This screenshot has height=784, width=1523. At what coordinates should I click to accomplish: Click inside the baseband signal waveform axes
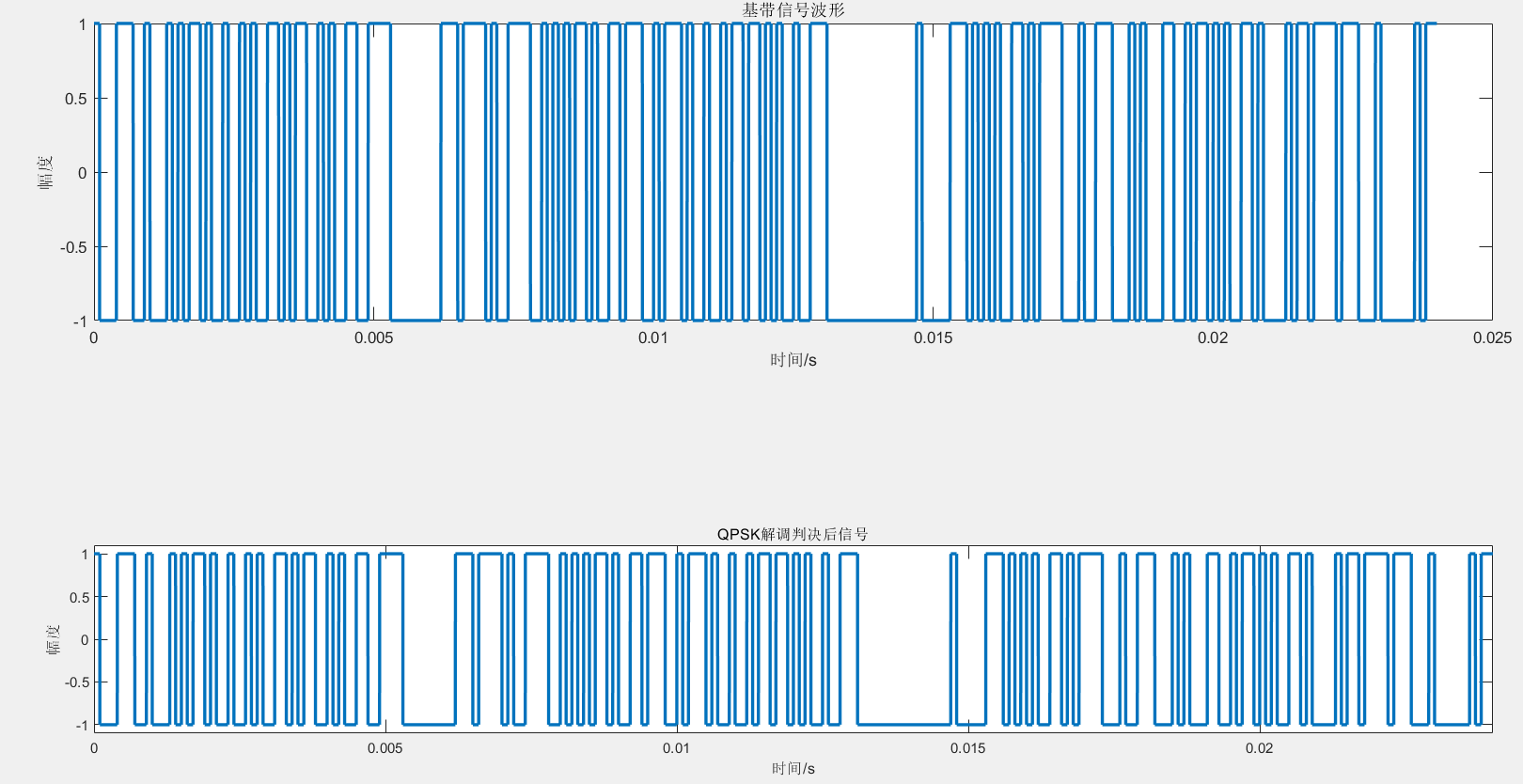[x=793, y=172]
